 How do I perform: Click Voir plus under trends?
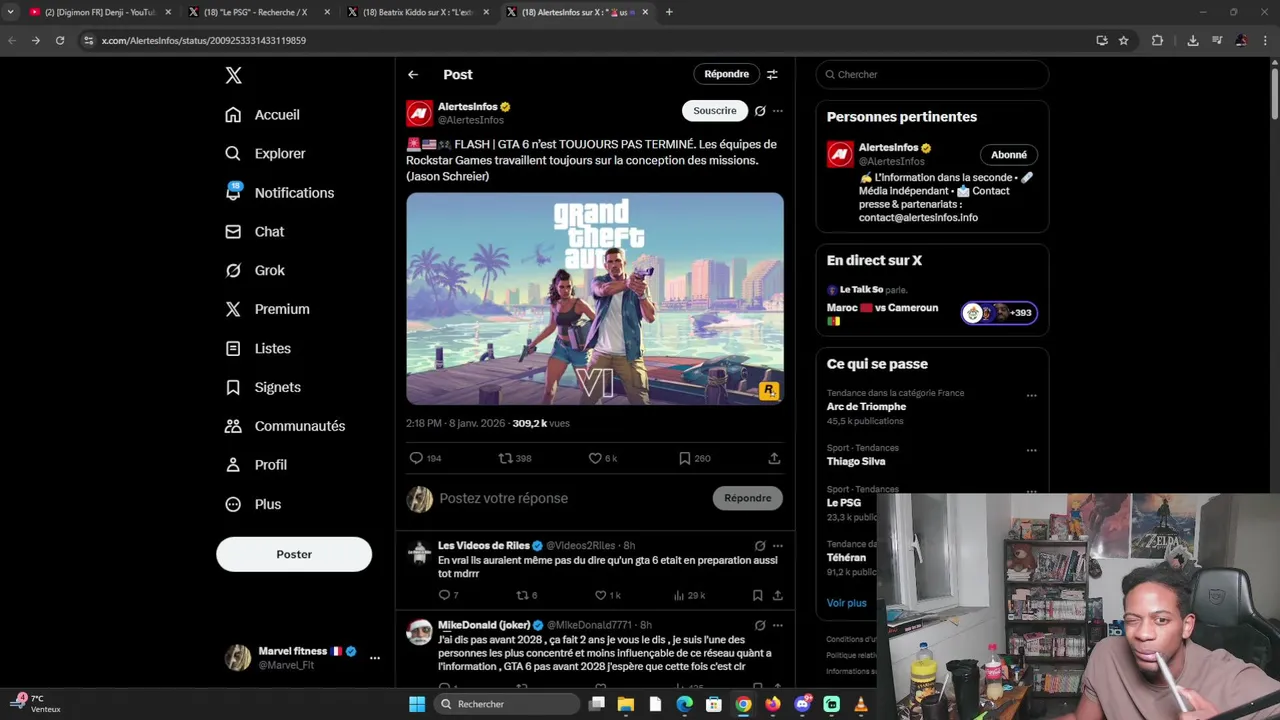pos(847,603)
